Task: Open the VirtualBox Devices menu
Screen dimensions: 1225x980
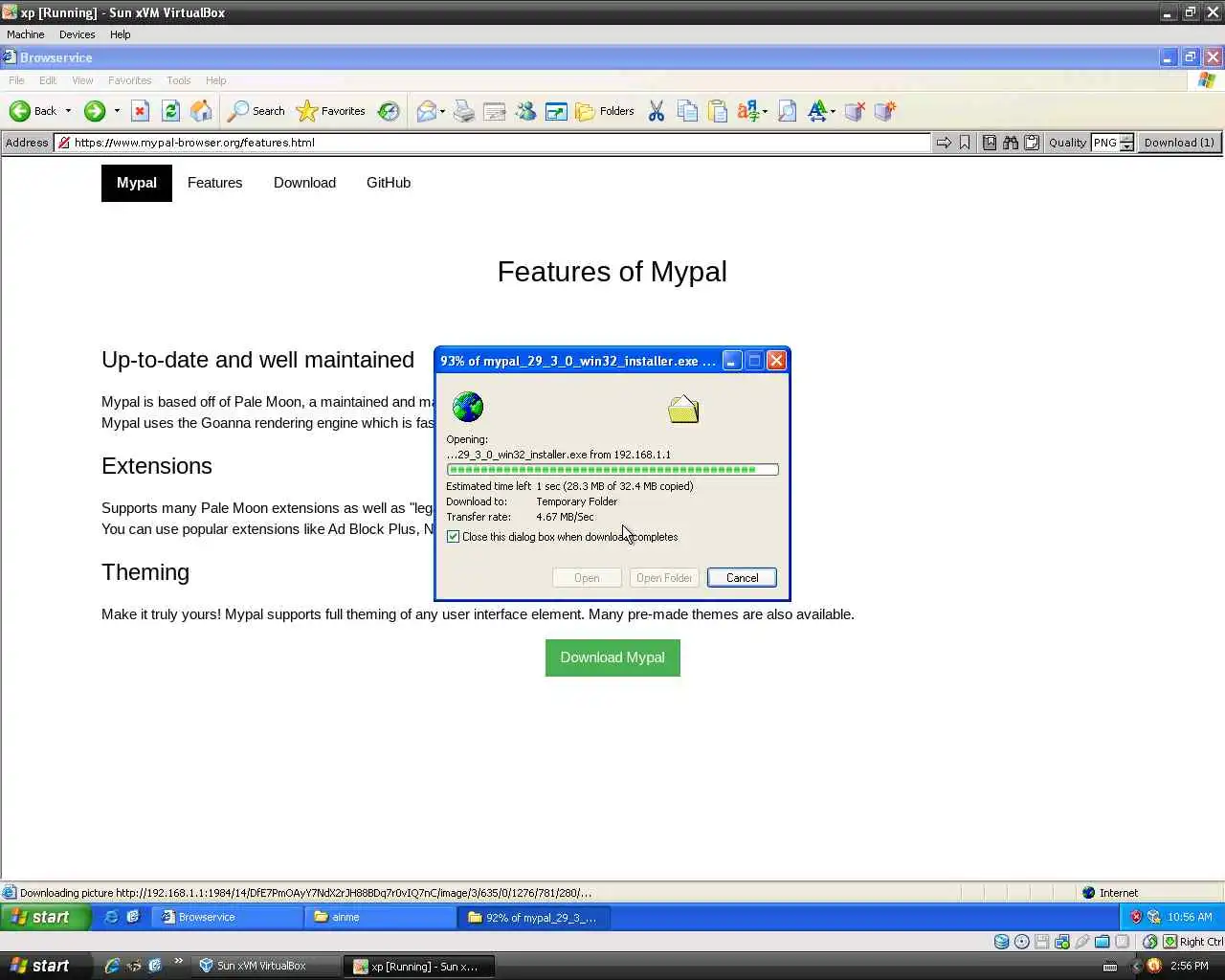Action: (77, 34)
